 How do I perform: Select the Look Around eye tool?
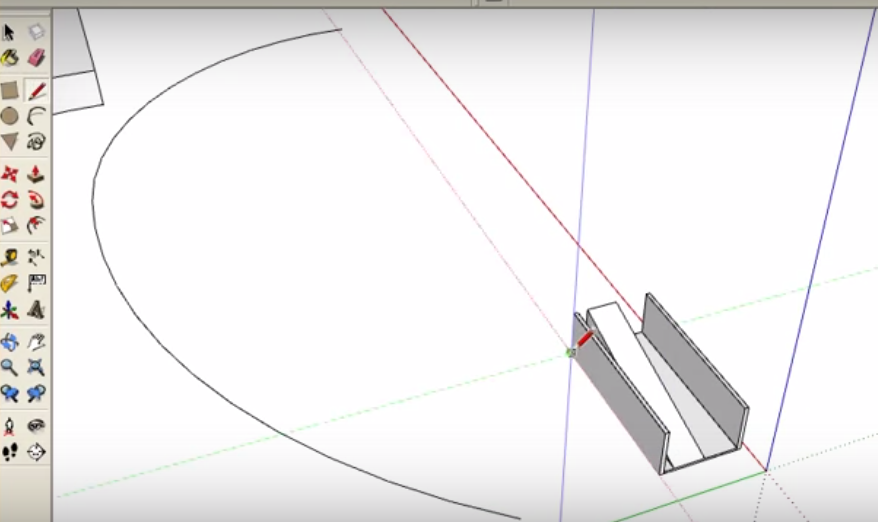pos(36,426)
